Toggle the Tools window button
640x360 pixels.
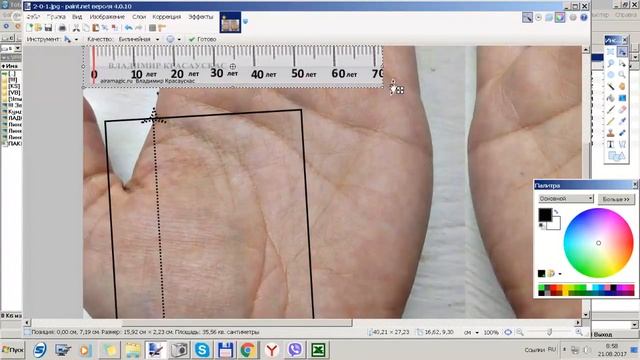click(527, 17)
